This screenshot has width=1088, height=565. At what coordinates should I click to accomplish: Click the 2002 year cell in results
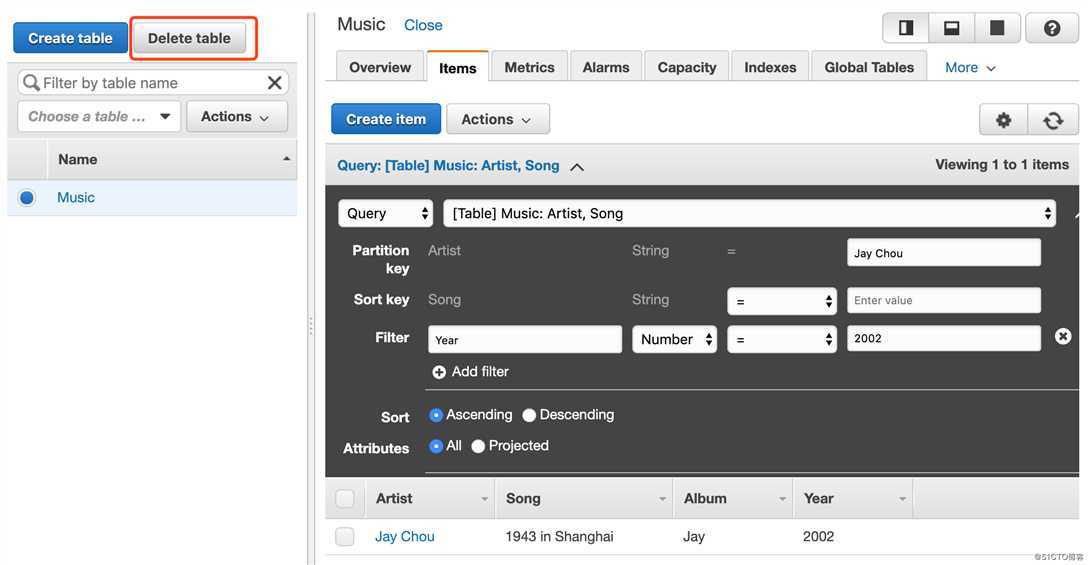(818, 537)
